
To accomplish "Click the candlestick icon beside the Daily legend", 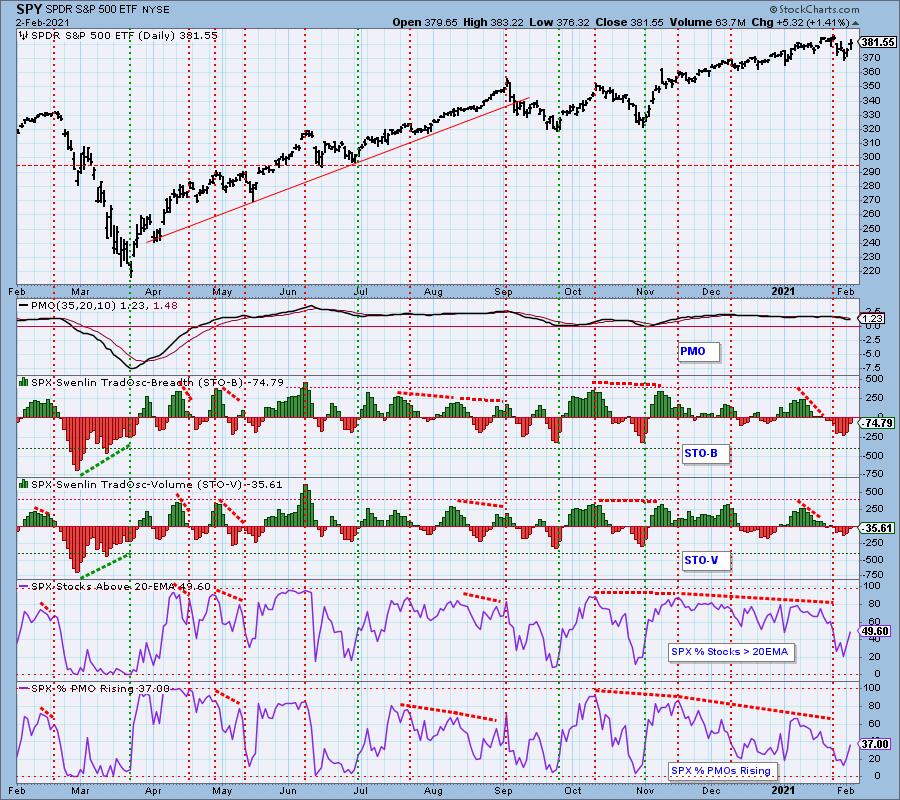I will point(24,36).
